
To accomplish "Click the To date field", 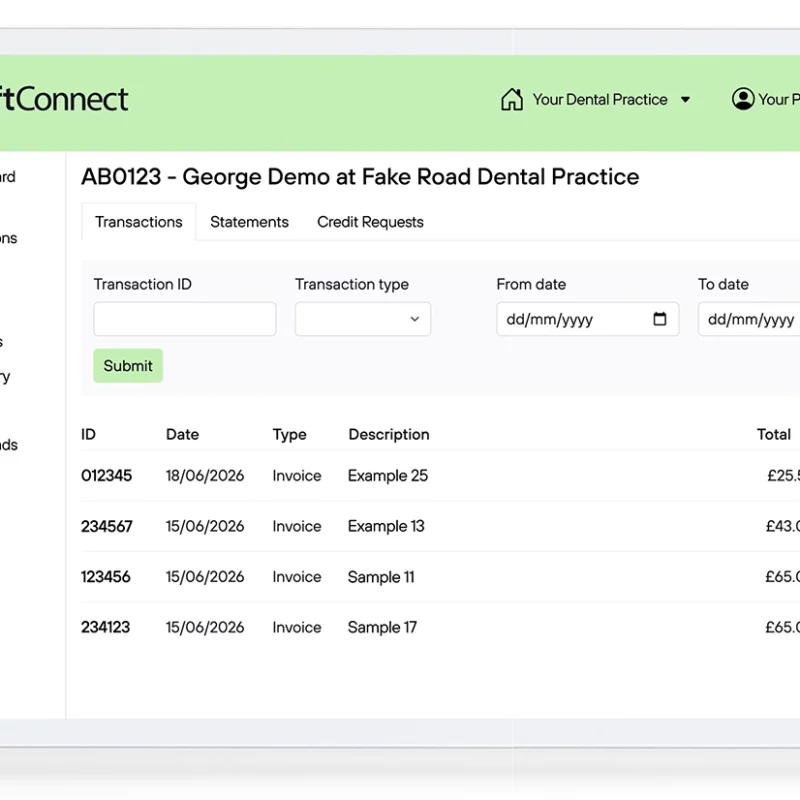I will pyautogui.click(x=749, y=319).
